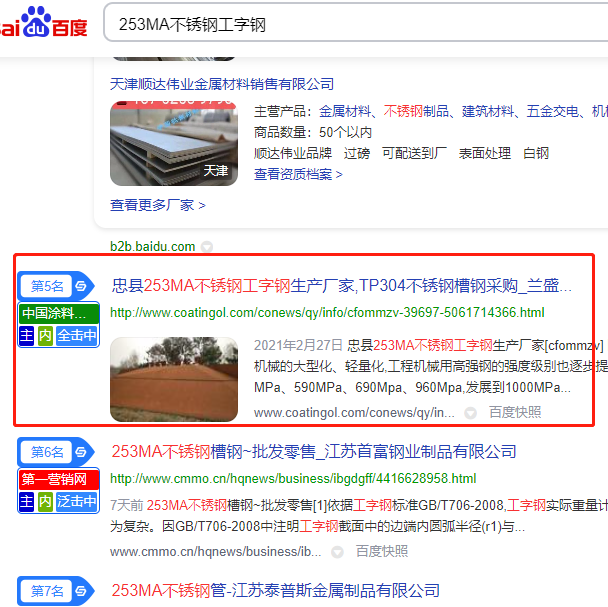Click 内 badge under 第一营销网 label
This screenshot has width=608, height=607.
45,502
